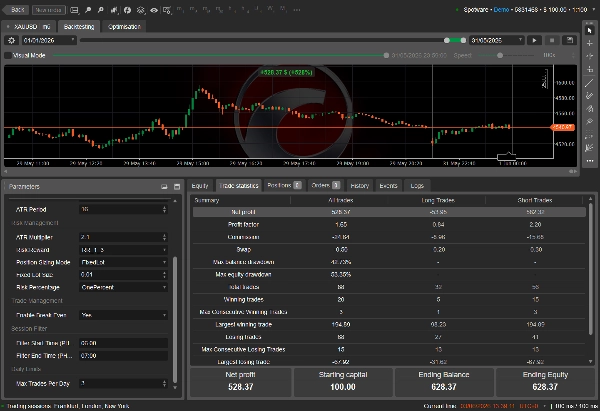This screenshot has width=600, height=411.
Task: Click the indicators function icon in toolbar
Action: (x=127, y=10)
